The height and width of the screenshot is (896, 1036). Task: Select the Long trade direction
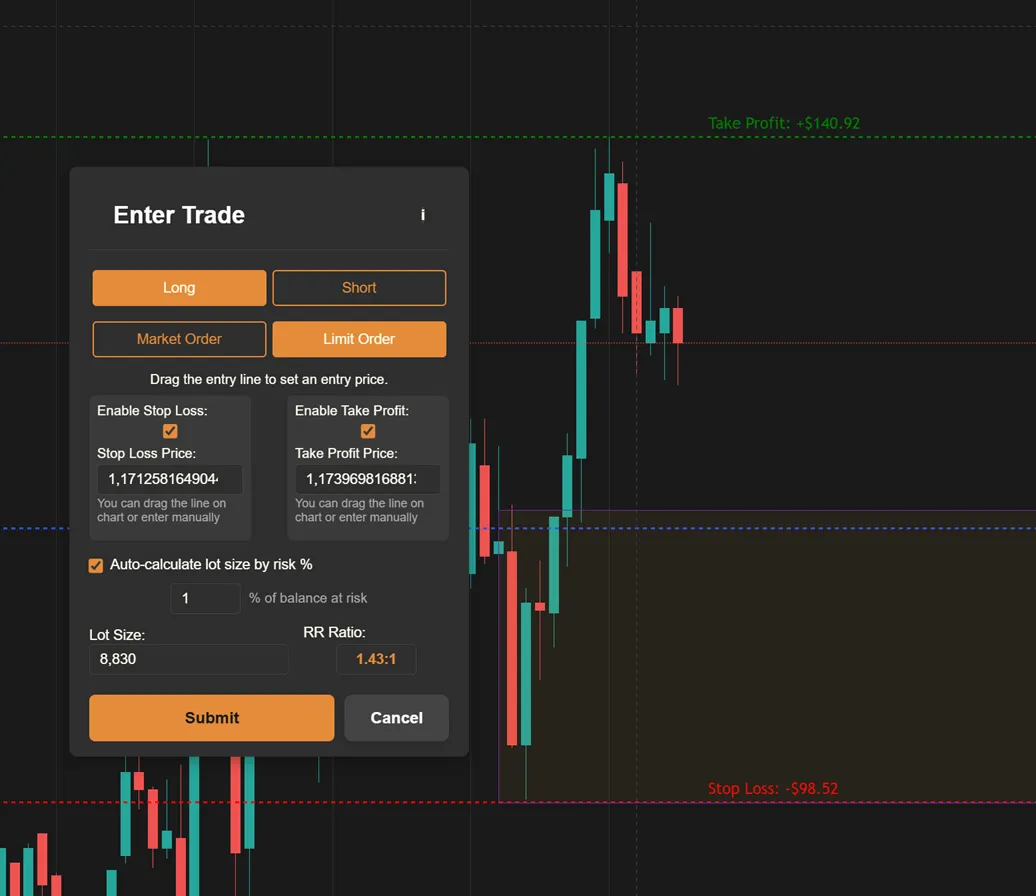tap(179, 287)
